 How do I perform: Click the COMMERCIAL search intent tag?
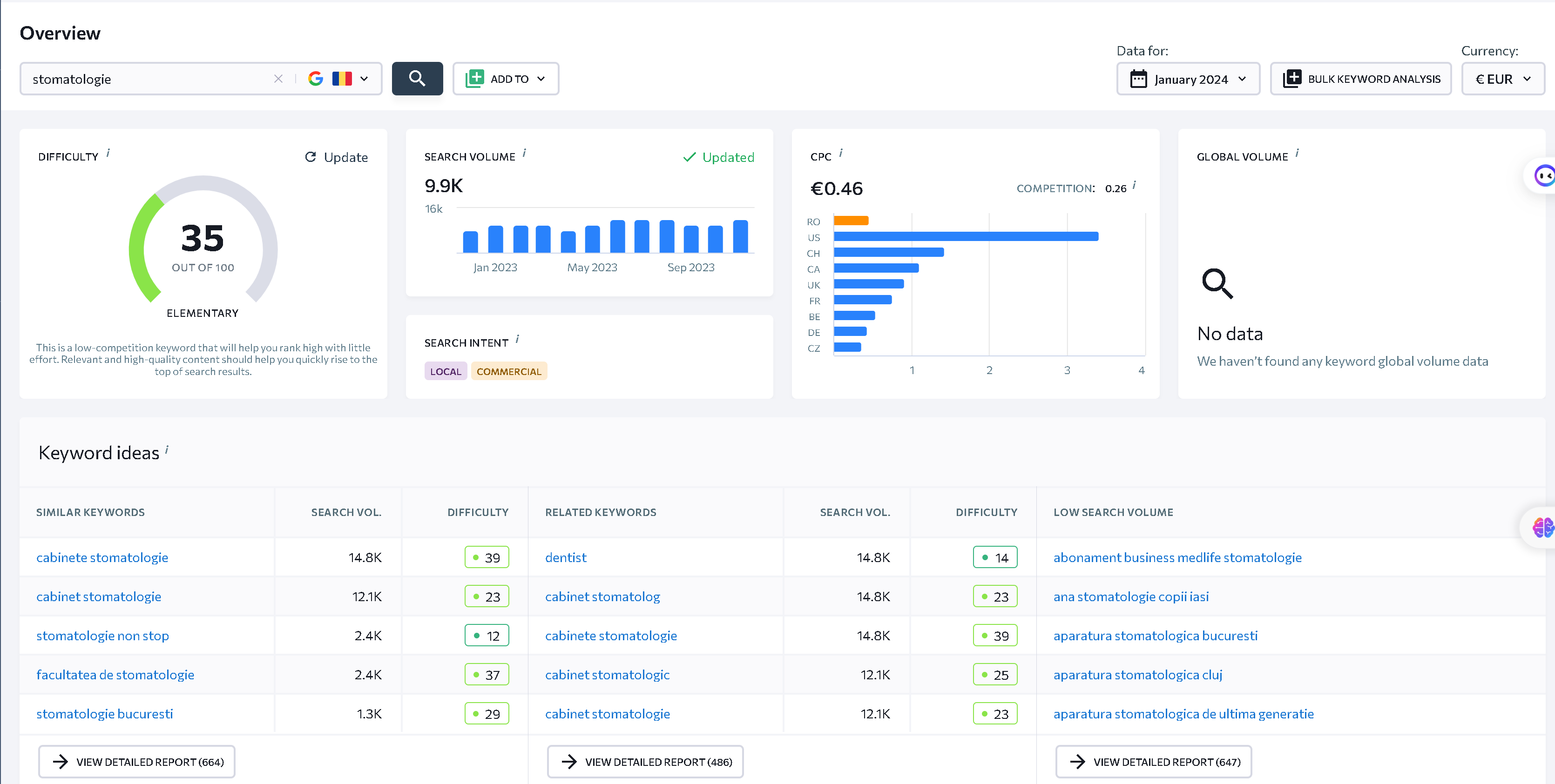[509, 371]
